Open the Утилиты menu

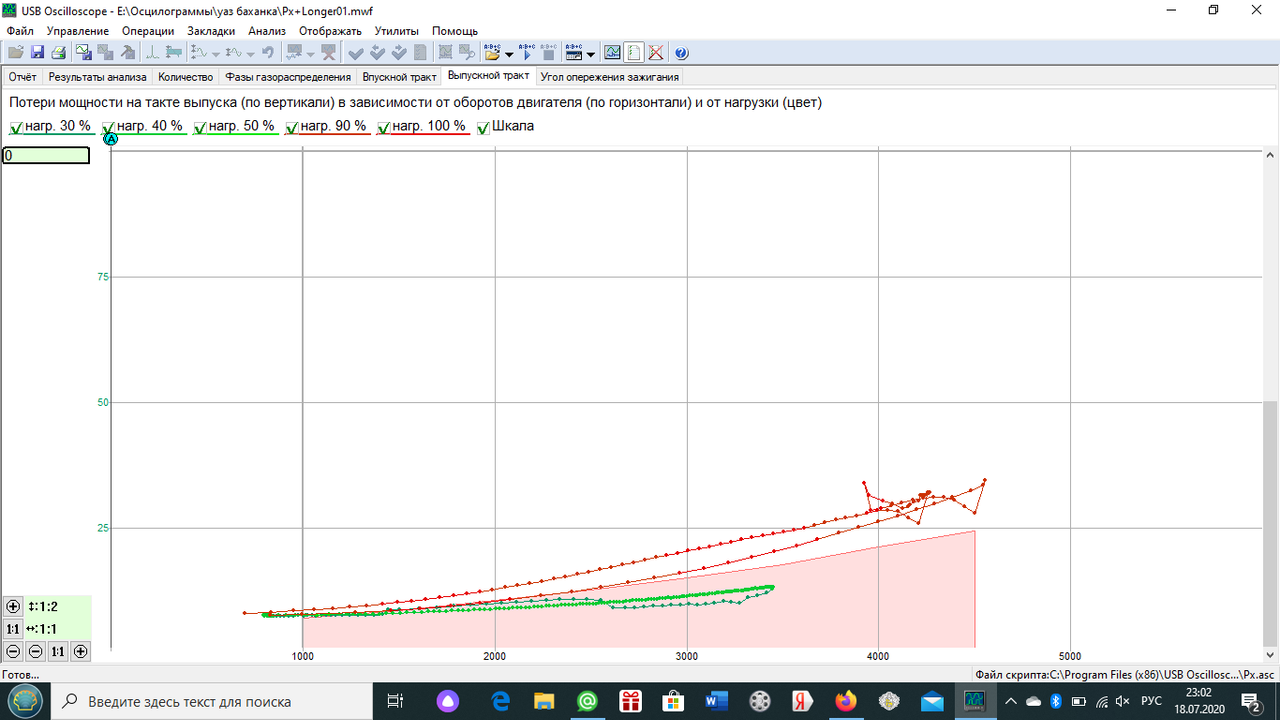click(397, 31)
